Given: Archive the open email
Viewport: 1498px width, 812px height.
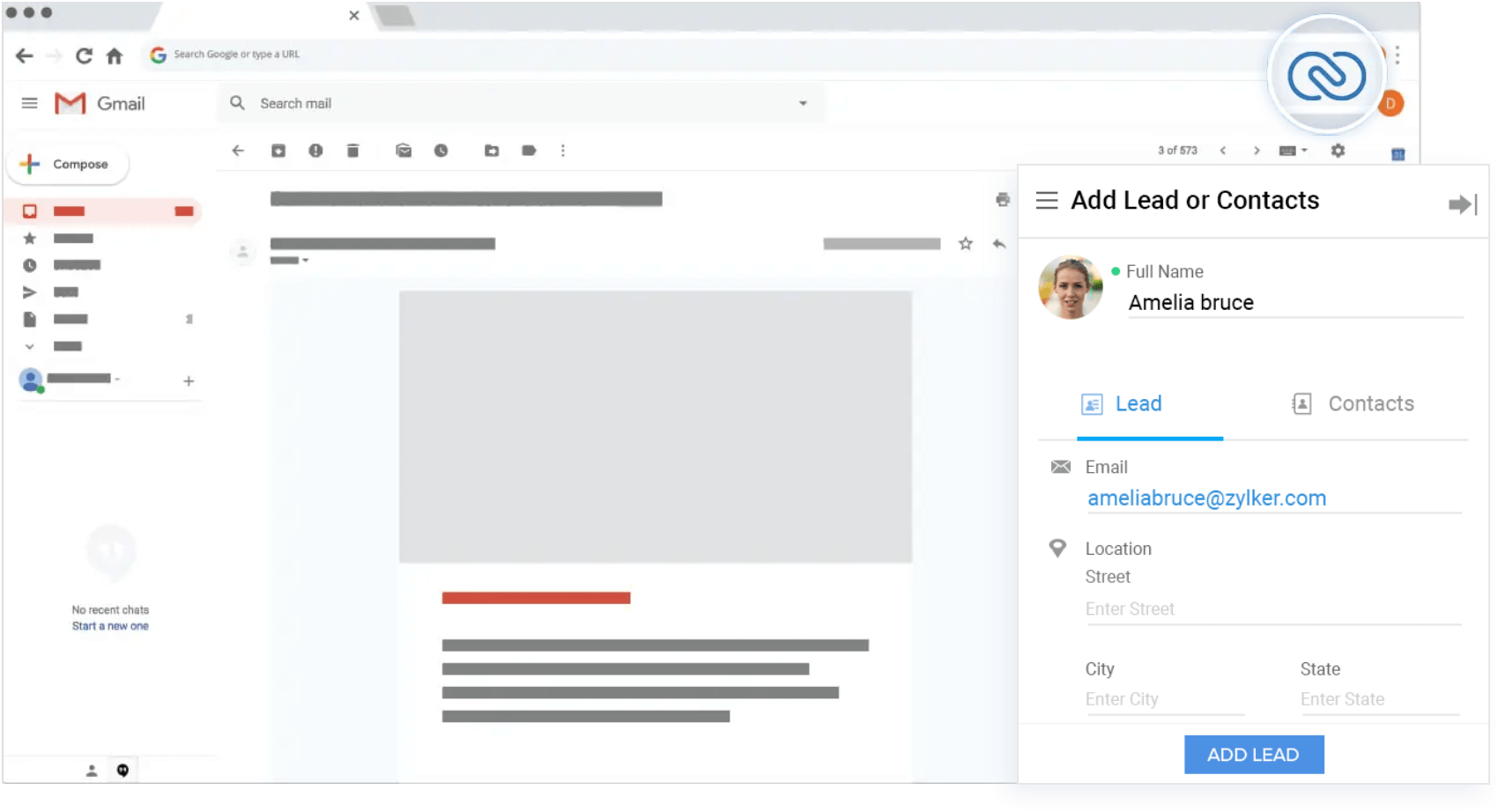Looking at the screenshot, I should (x=278, y=151).
